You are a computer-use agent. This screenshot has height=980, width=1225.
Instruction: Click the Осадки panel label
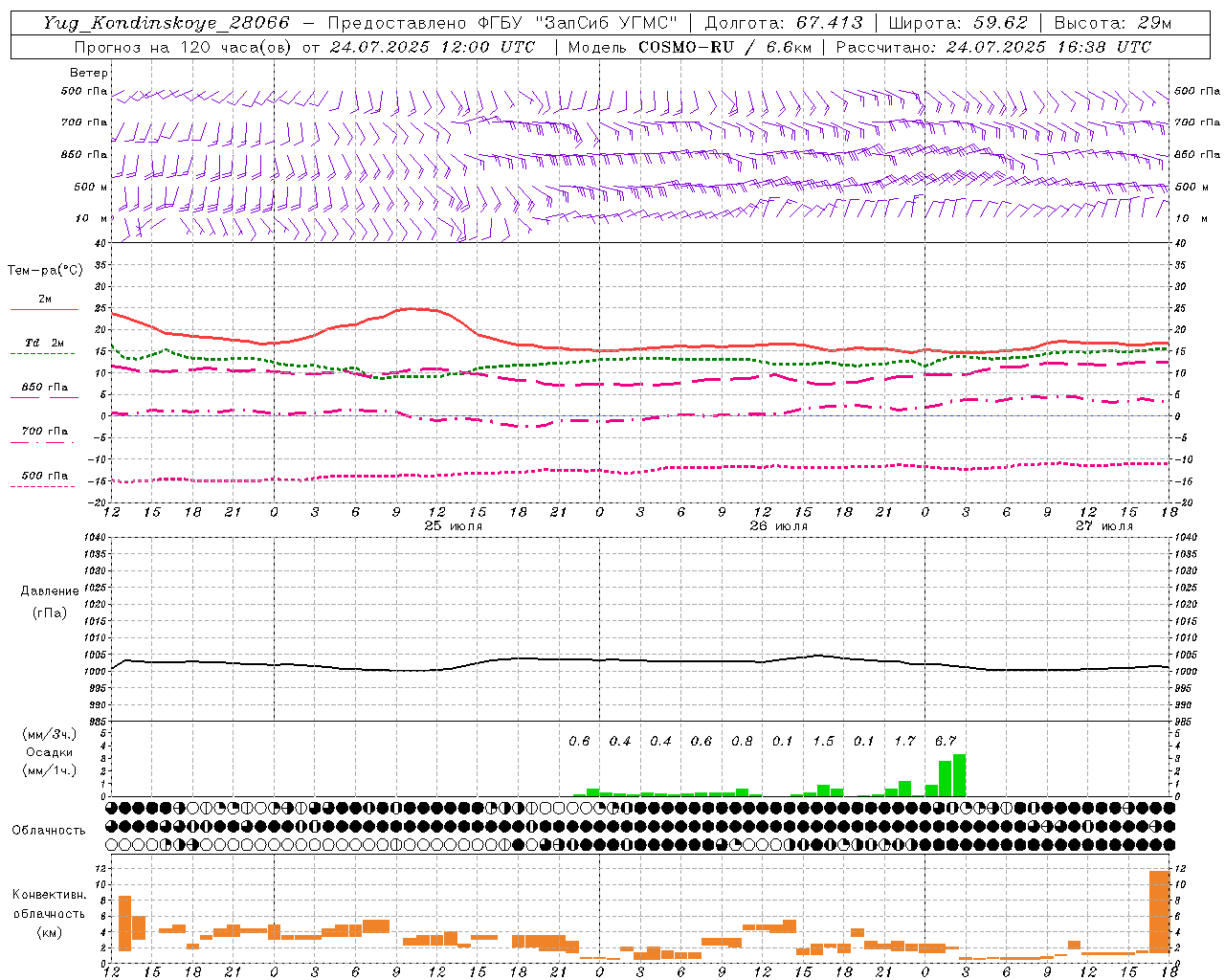pyautogui.click(x=49, y=752)
